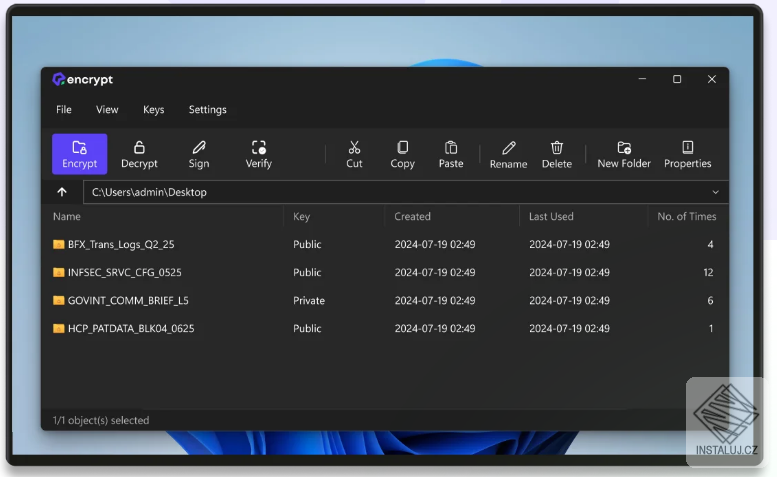Click Created date of GOVINT_COMM_BRIEF_L5 row
Viewport: 777px width, 477px height.
coord(435,300)
